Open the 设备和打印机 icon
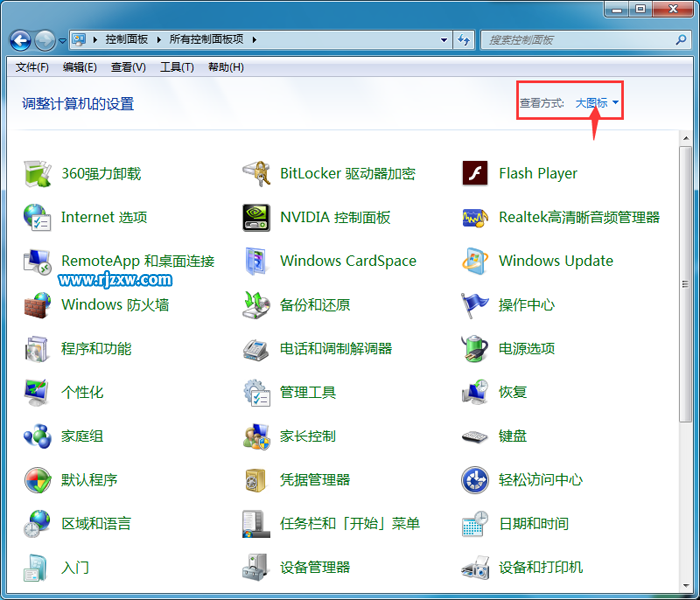This screenshot has width=700, height=600. [475, 567]
